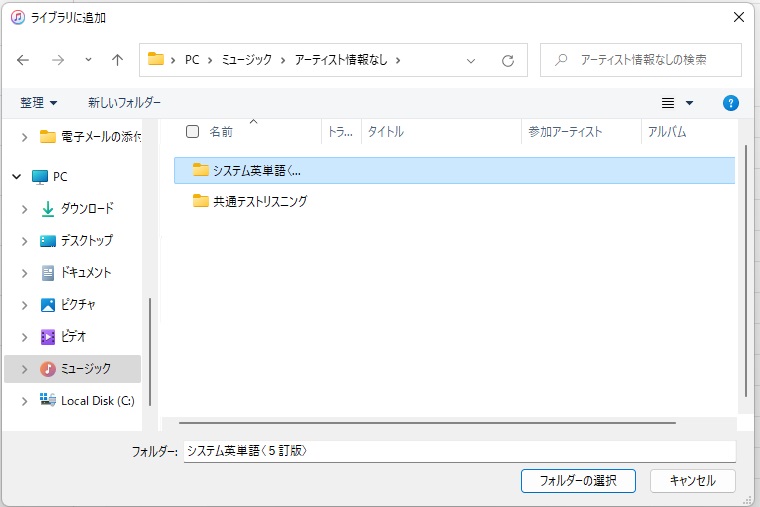The width and height of the screenshot is (760, 507).
Task: Close the ライブラリに追加 dialog
Action: 739,17
